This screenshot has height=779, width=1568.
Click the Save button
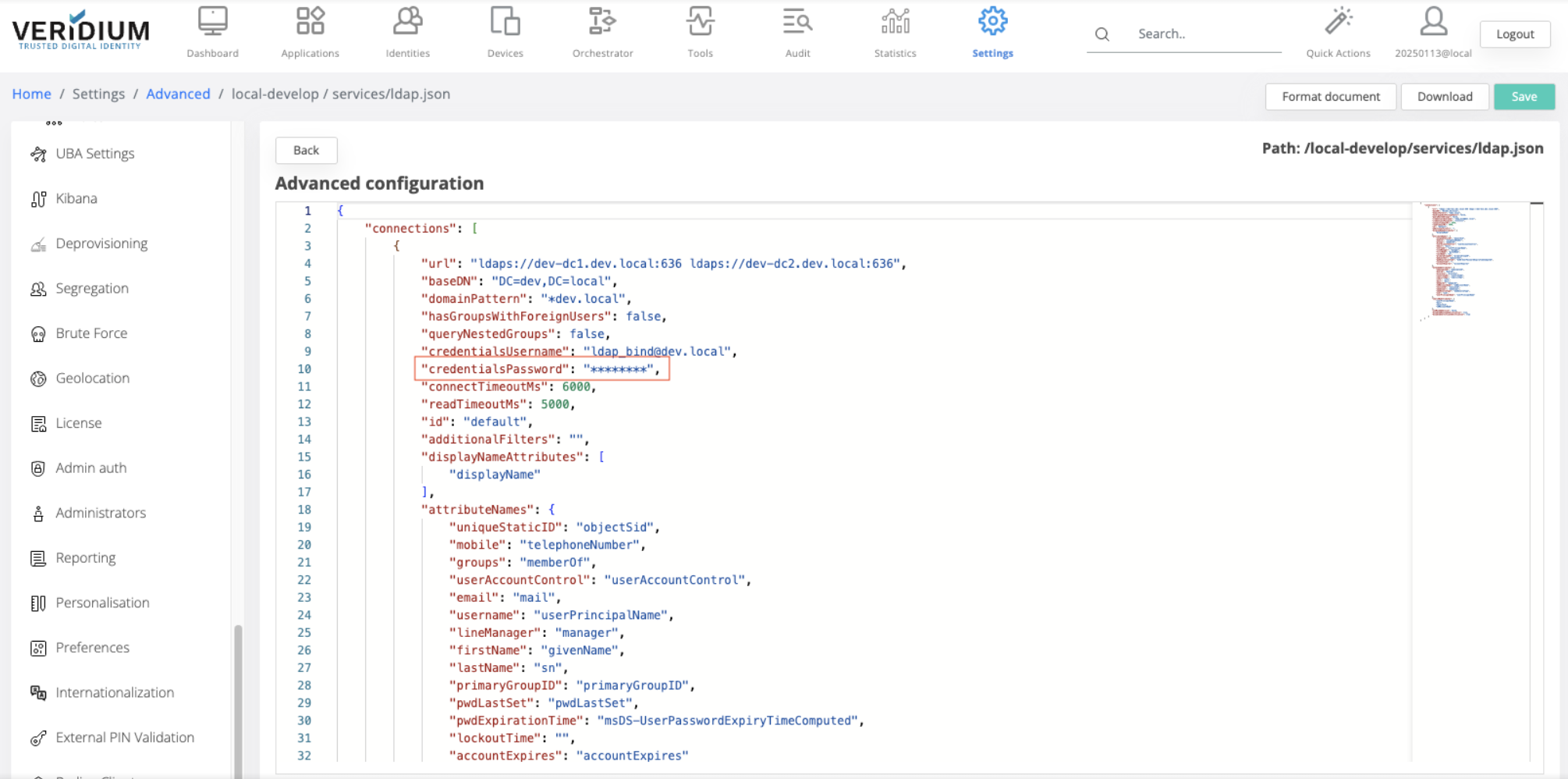coord(1524,97)
